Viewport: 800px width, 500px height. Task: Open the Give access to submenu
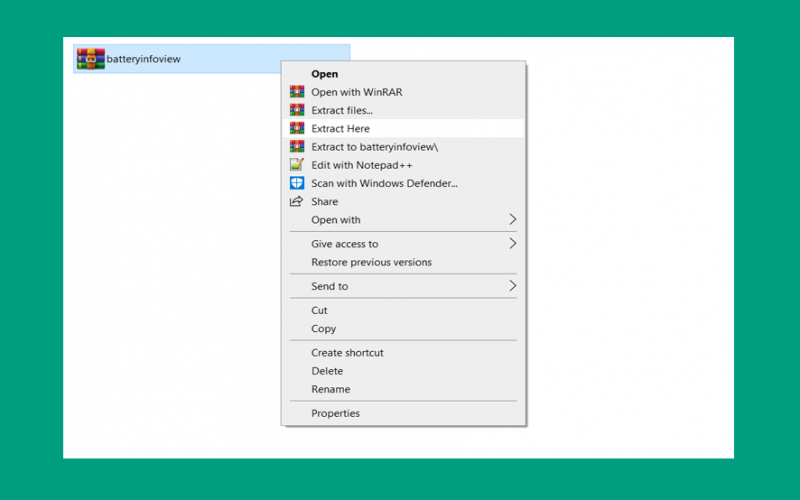click(403, 244)
